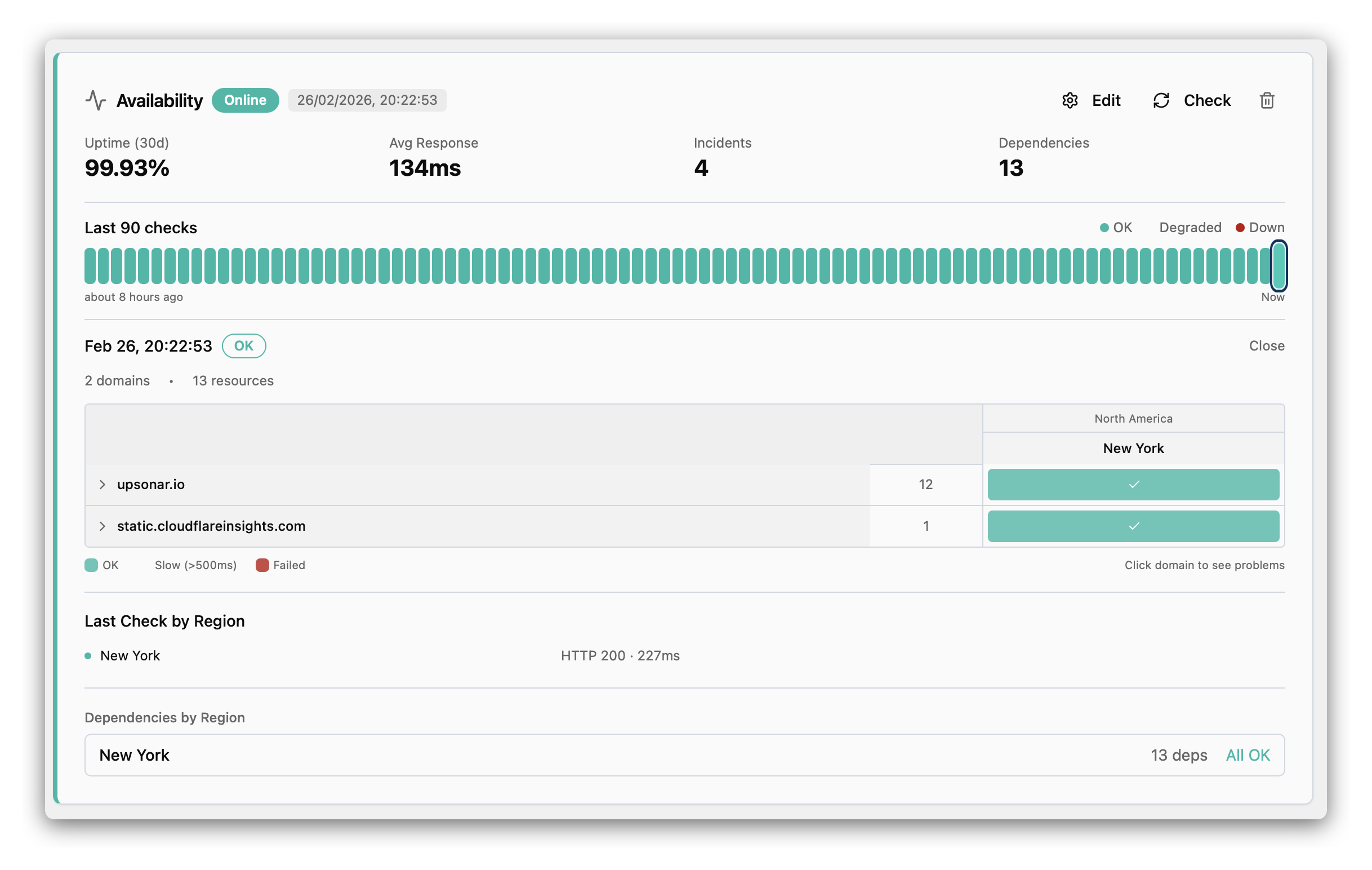Viewport: 1372px width, 870px height.
Task: Click the OK status pill
Action: tap(243, 345)
